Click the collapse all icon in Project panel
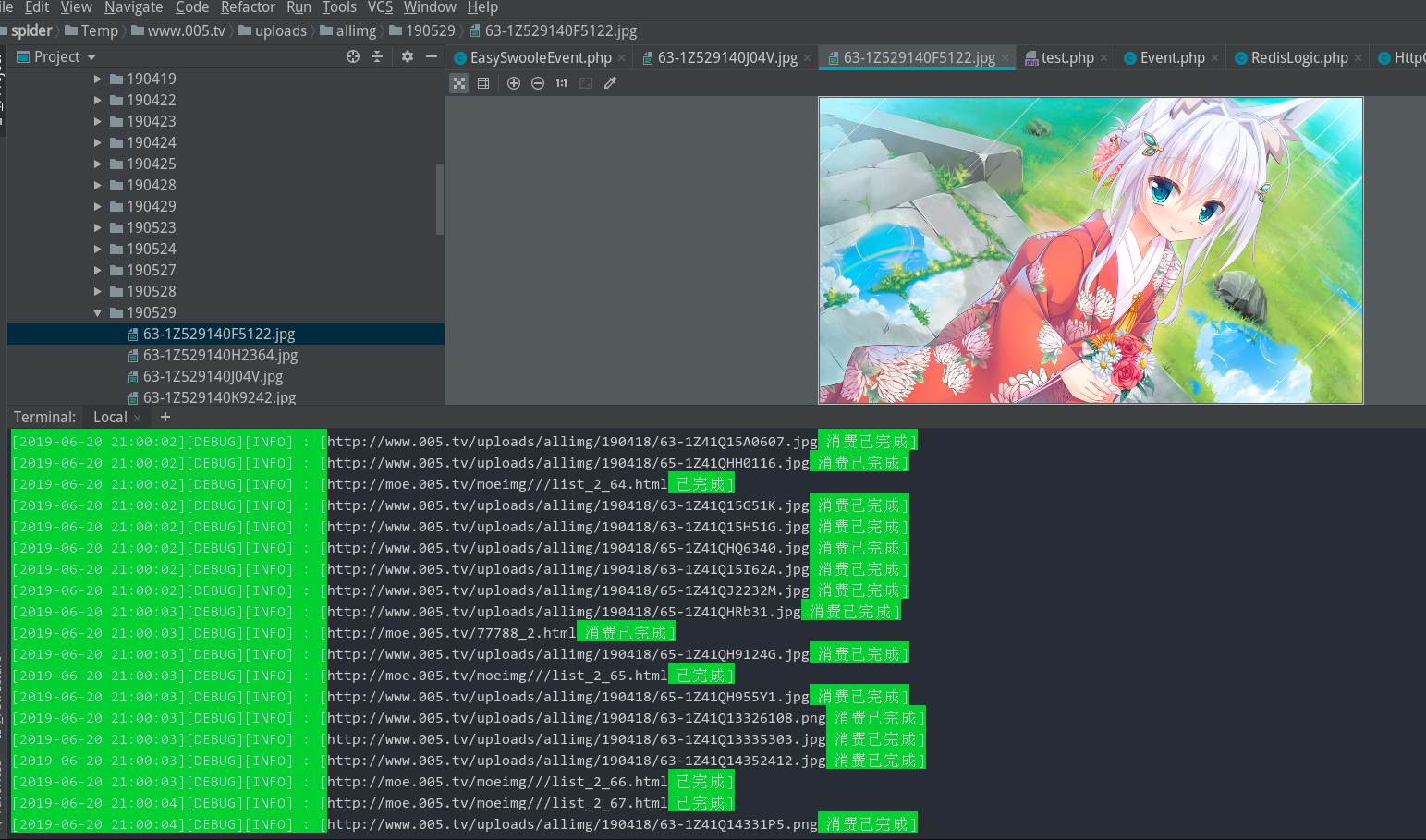The image size is (1426, 840). 377,56
